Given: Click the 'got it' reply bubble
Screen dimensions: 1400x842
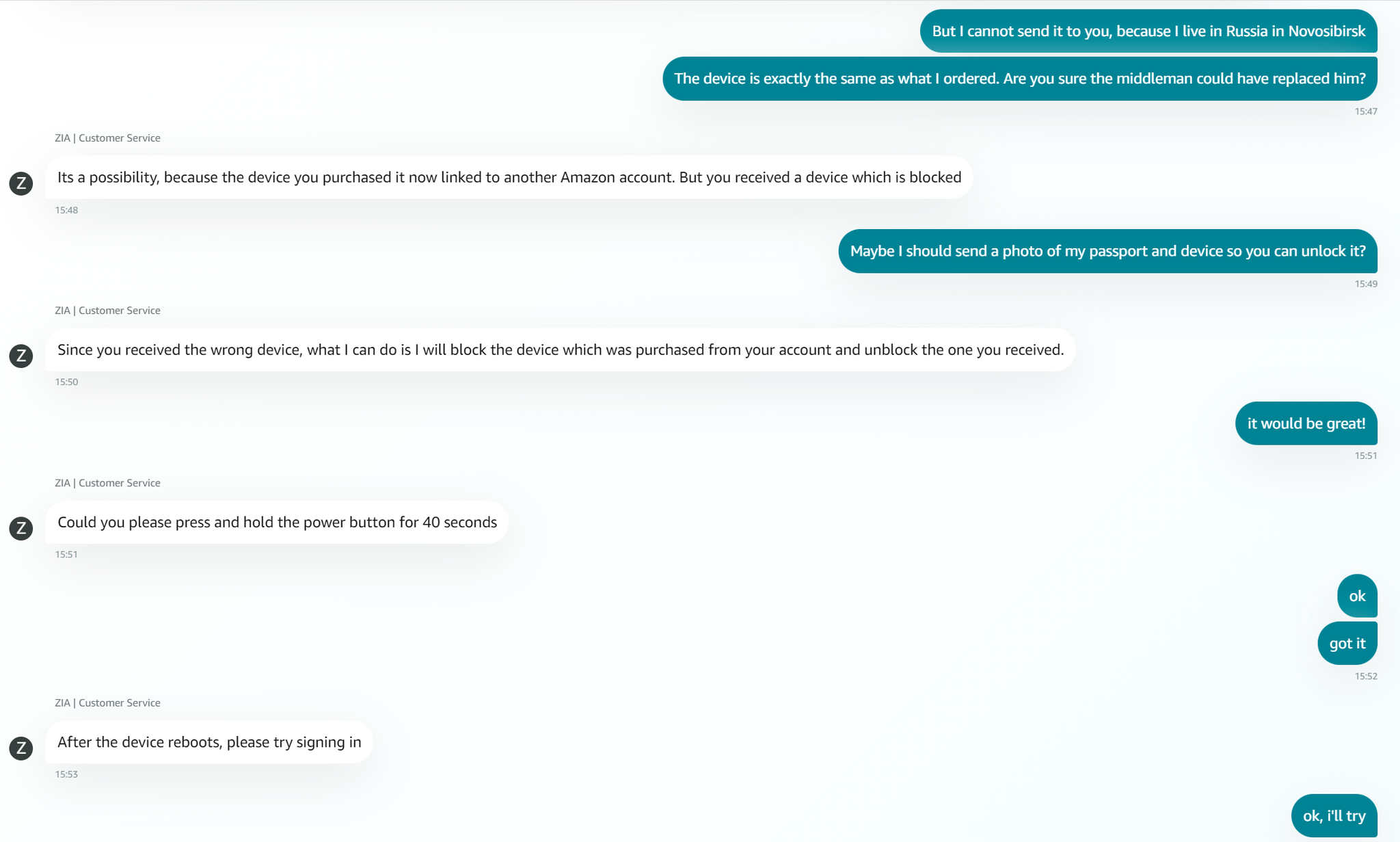Looking at the screenshot, I should coord(1347,643).
